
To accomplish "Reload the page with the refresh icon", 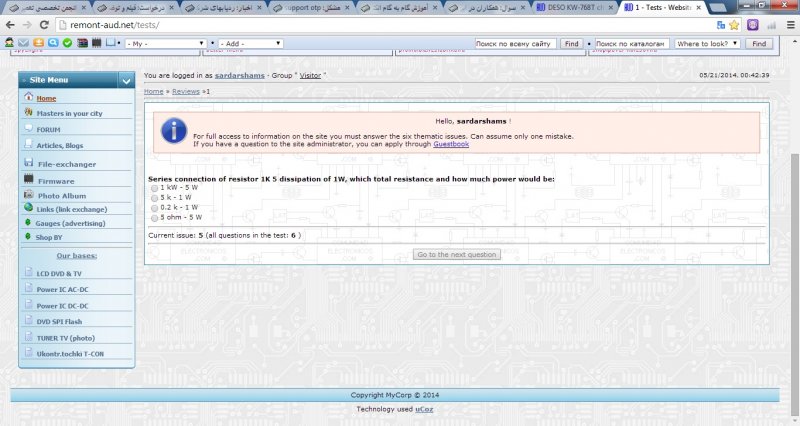I will point(44,24).
